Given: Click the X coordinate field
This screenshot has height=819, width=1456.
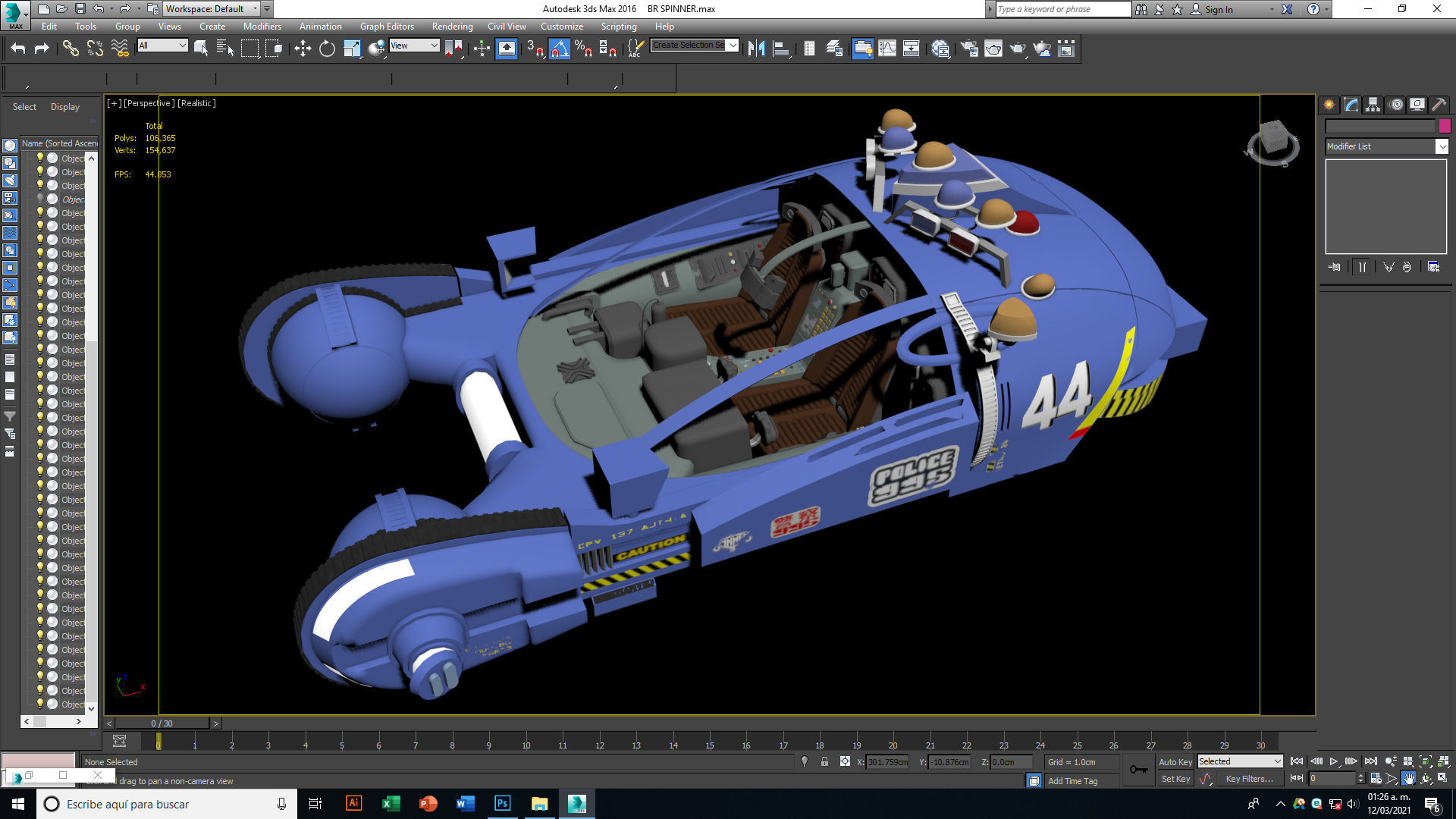Looking at the screenshot, I should [887, 762].
